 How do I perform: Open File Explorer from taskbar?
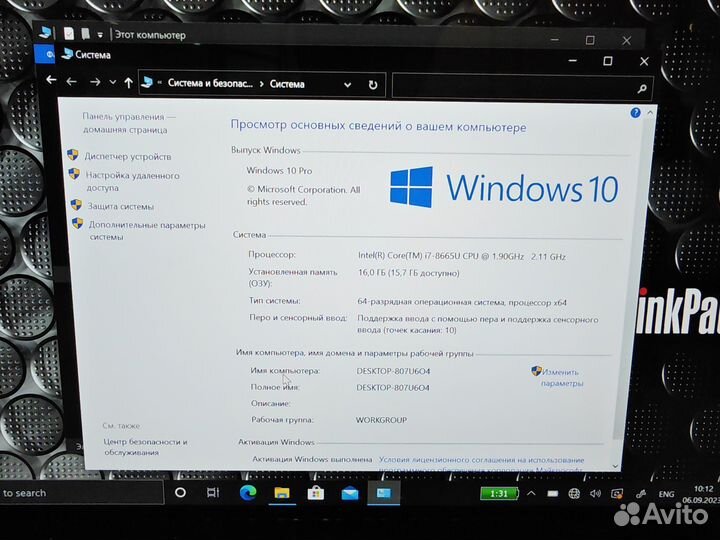pos(281,494)
